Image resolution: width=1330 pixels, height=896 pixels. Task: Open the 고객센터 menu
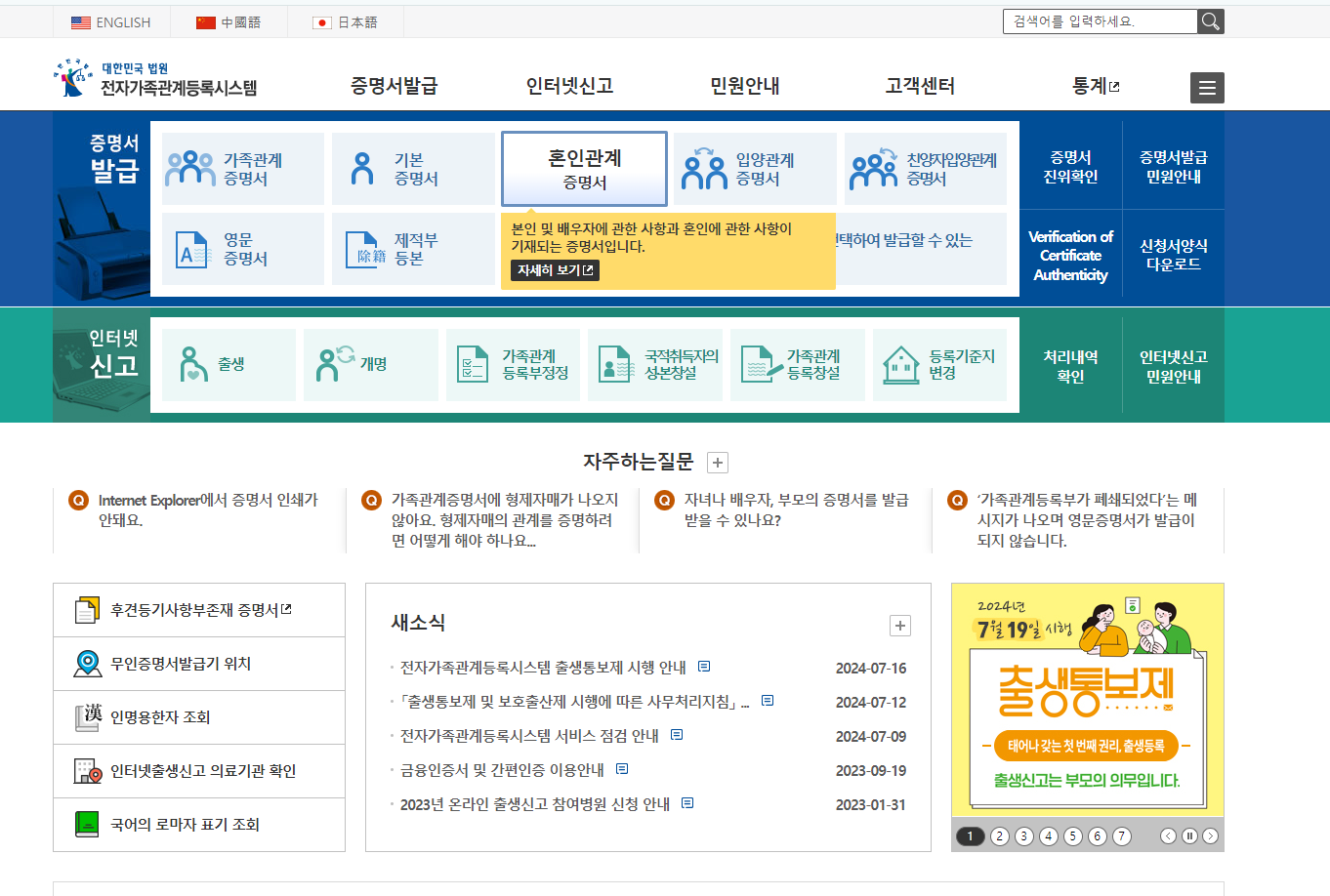(918, 86)
